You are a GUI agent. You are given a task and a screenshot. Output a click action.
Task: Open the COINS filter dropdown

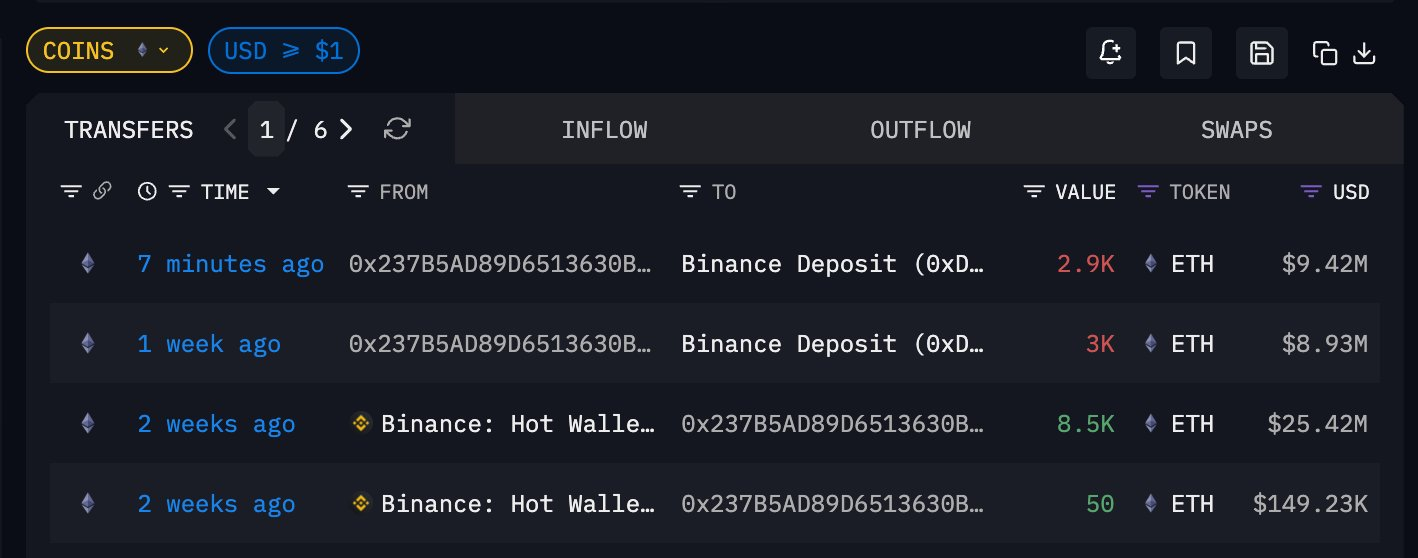109,51
